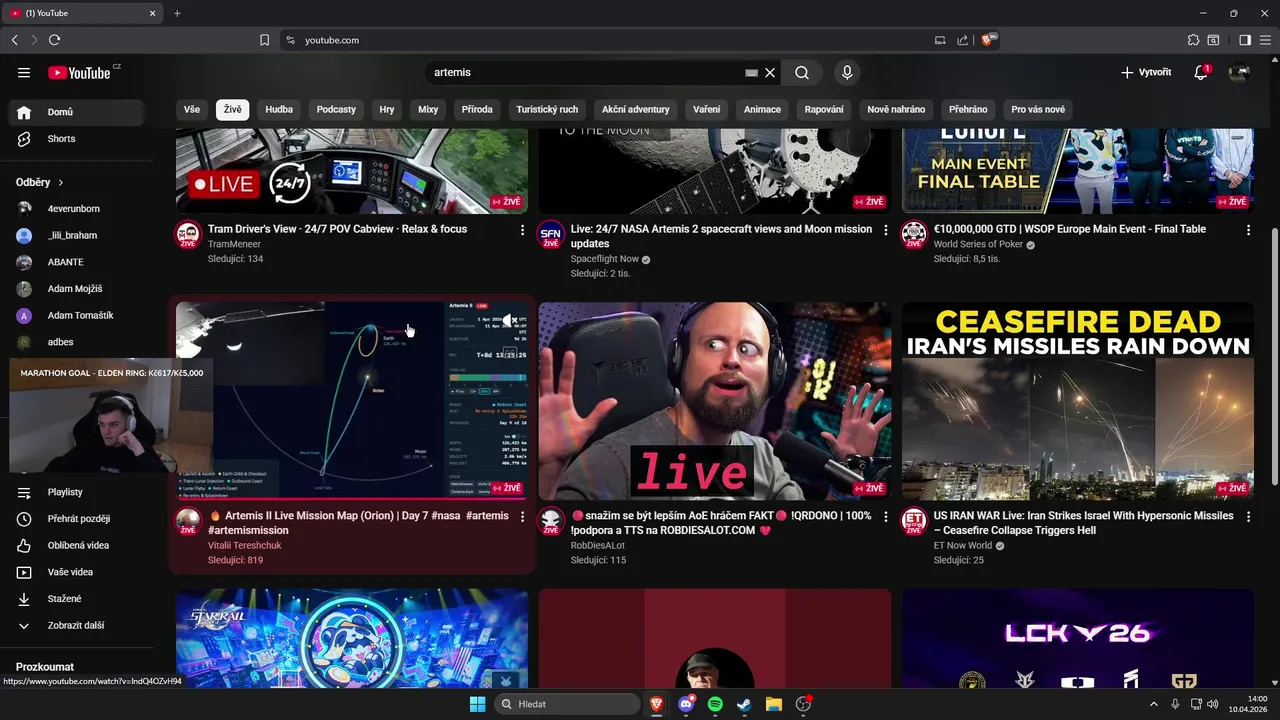Screen dimensions: 1280x720
Task: Clear the search query with the X
Action: click(x=770, y=72)
